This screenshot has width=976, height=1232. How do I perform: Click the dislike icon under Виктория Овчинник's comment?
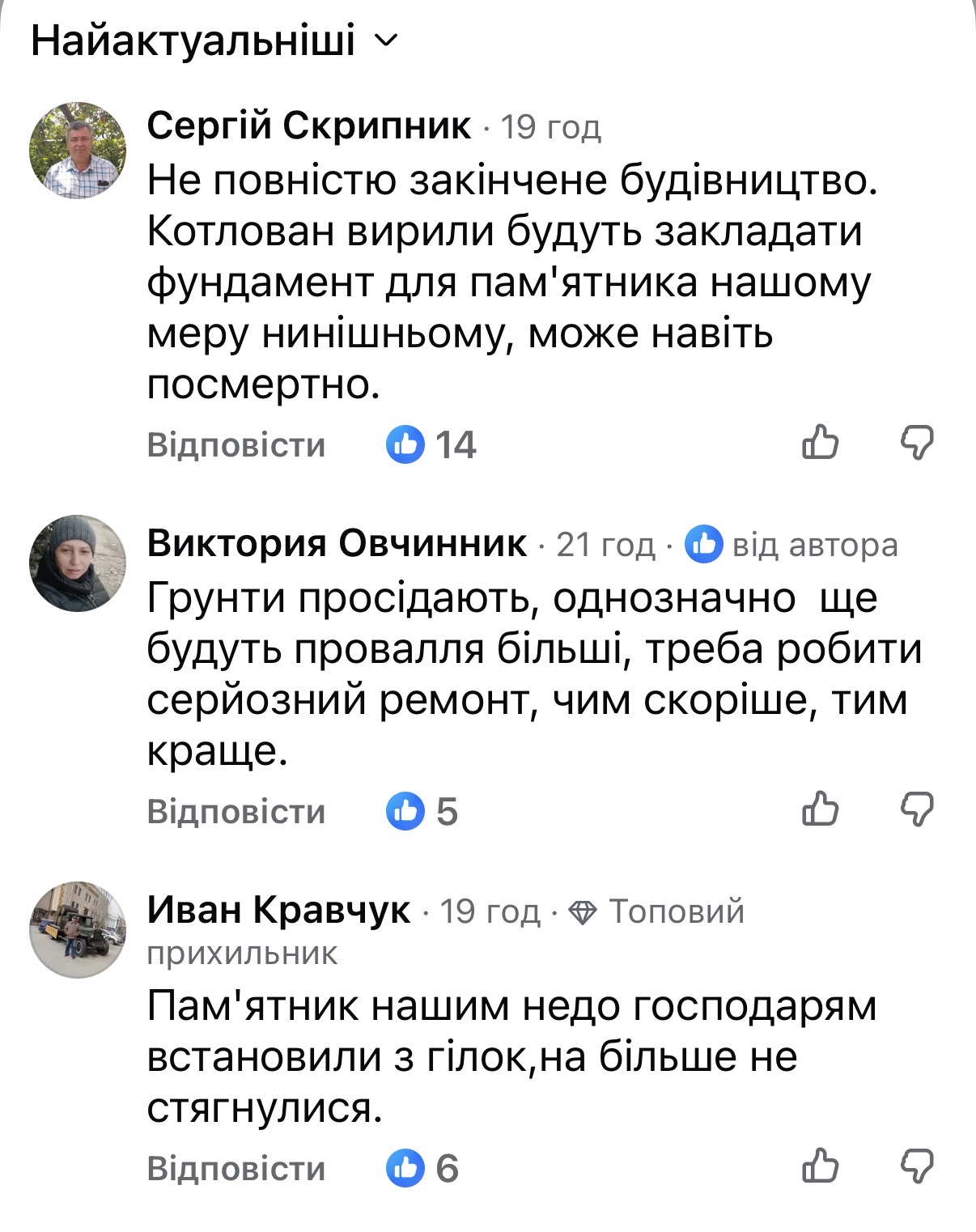click(921, 809)
